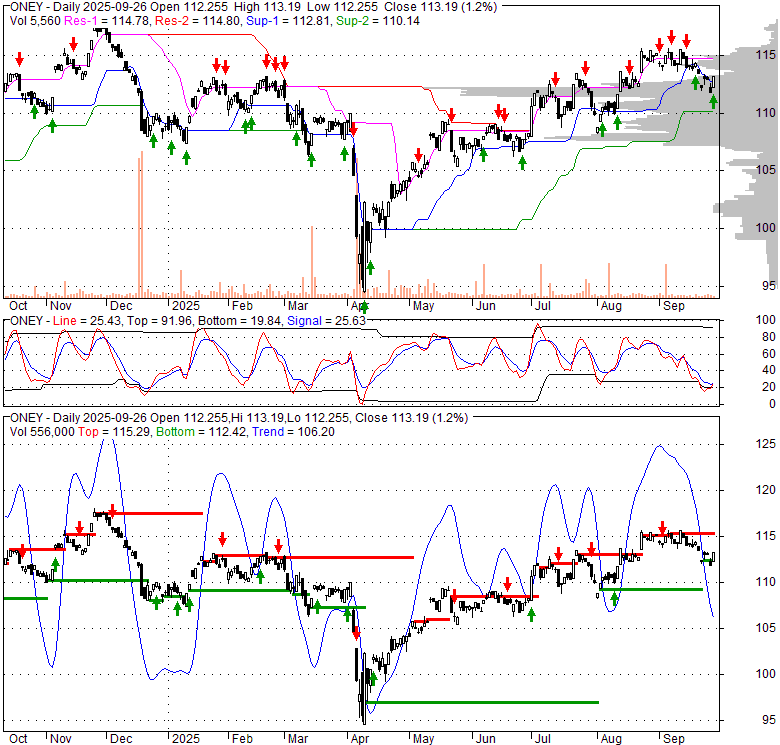Click the Bottom = 112.42 label in bottom chart
Screen dimensions: 780x745
(x=201, y=432)
